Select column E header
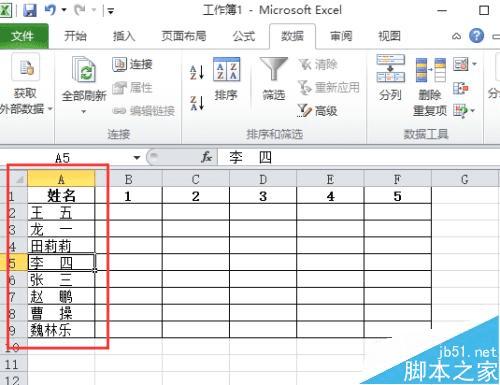 tap(330, 179)
